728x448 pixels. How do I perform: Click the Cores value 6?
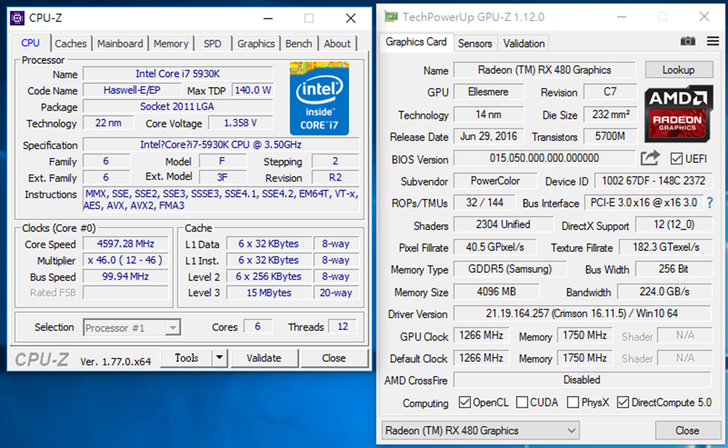[x=257, y=326]
